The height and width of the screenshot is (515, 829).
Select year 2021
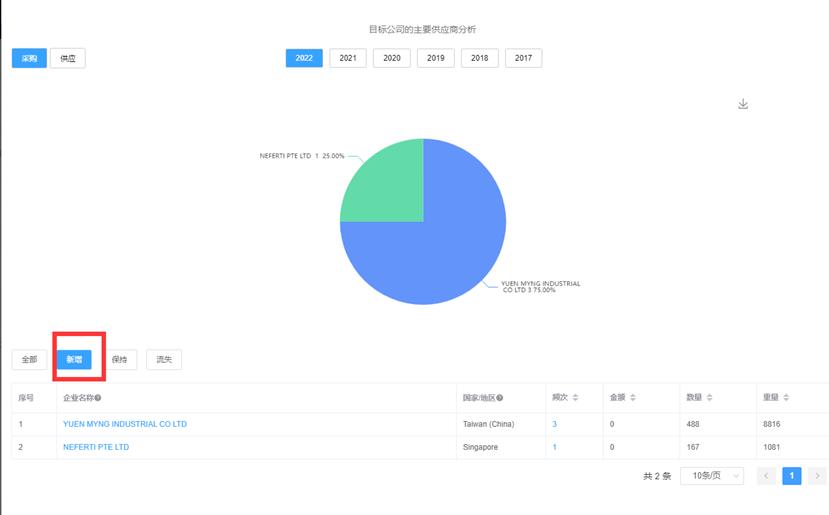[348, 58]
